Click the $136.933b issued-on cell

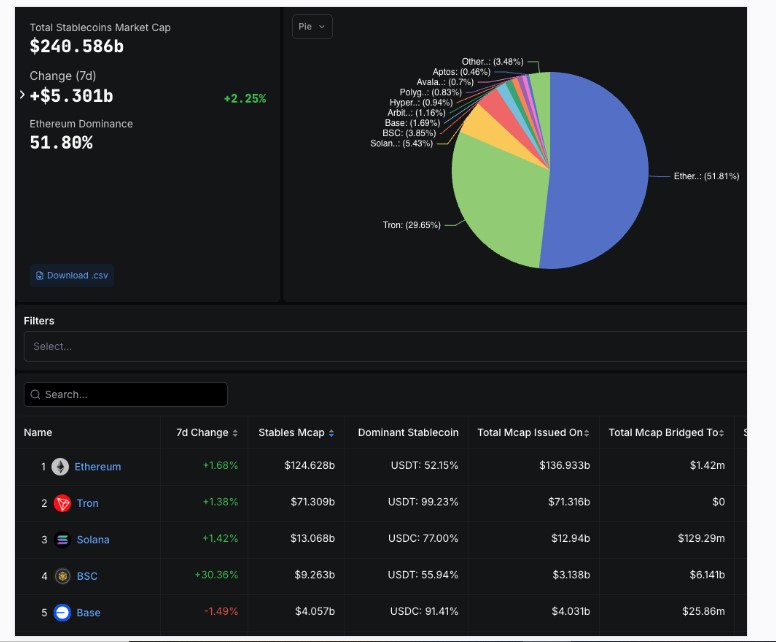point(565,465)
